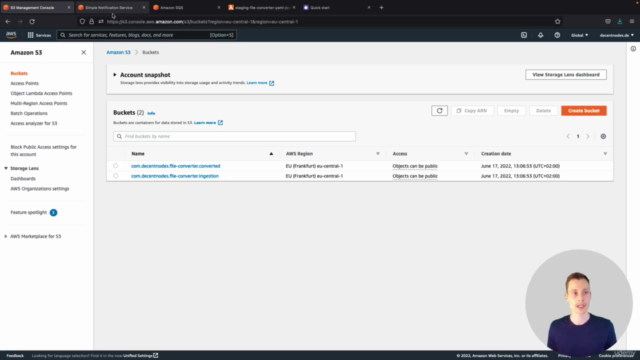Open the info panel icon at right edge
This screenshot has height=360, width=640.
[633, 49]
